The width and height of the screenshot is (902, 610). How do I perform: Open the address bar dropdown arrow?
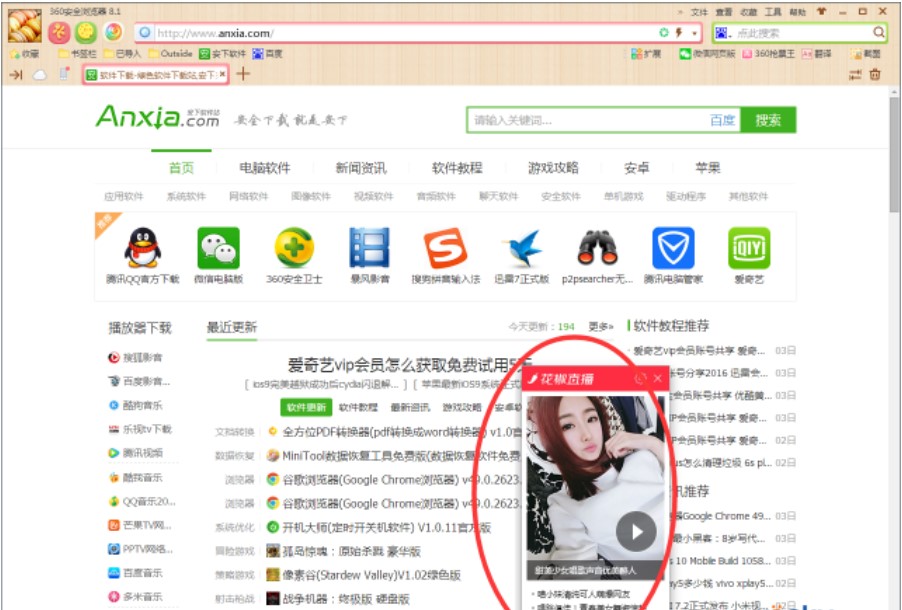click(x=694, y=33)
